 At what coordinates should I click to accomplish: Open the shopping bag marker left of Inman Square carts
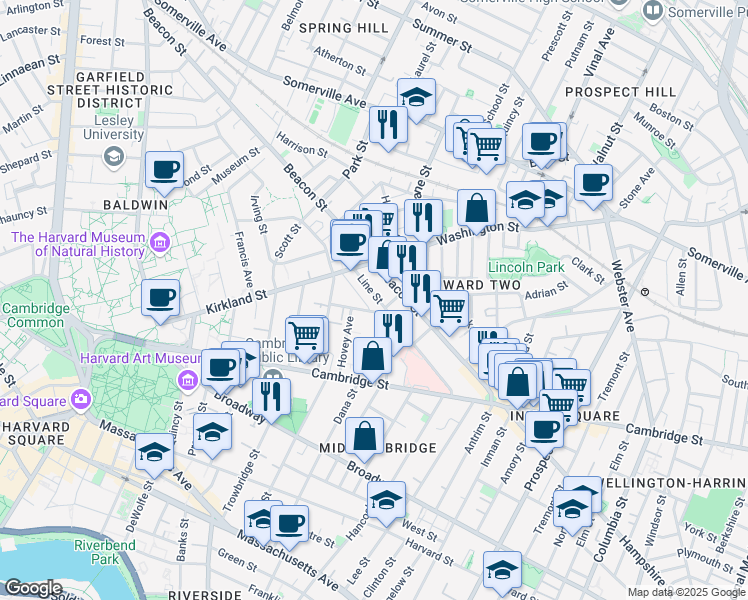pyautogui.click(x=517, y=385)
